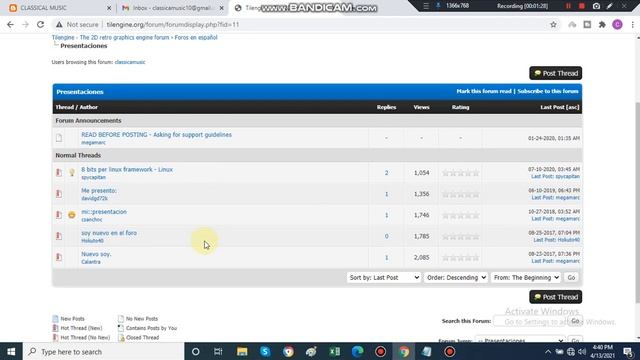Click the bottom Post Thread button

[556, 297]
